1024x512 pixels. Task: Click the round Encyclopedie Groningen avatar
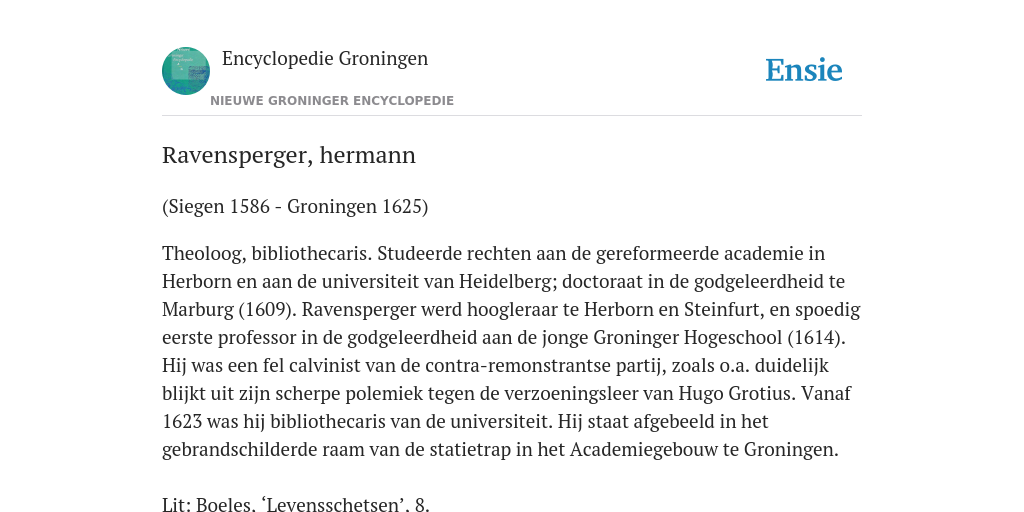point(186,71)
